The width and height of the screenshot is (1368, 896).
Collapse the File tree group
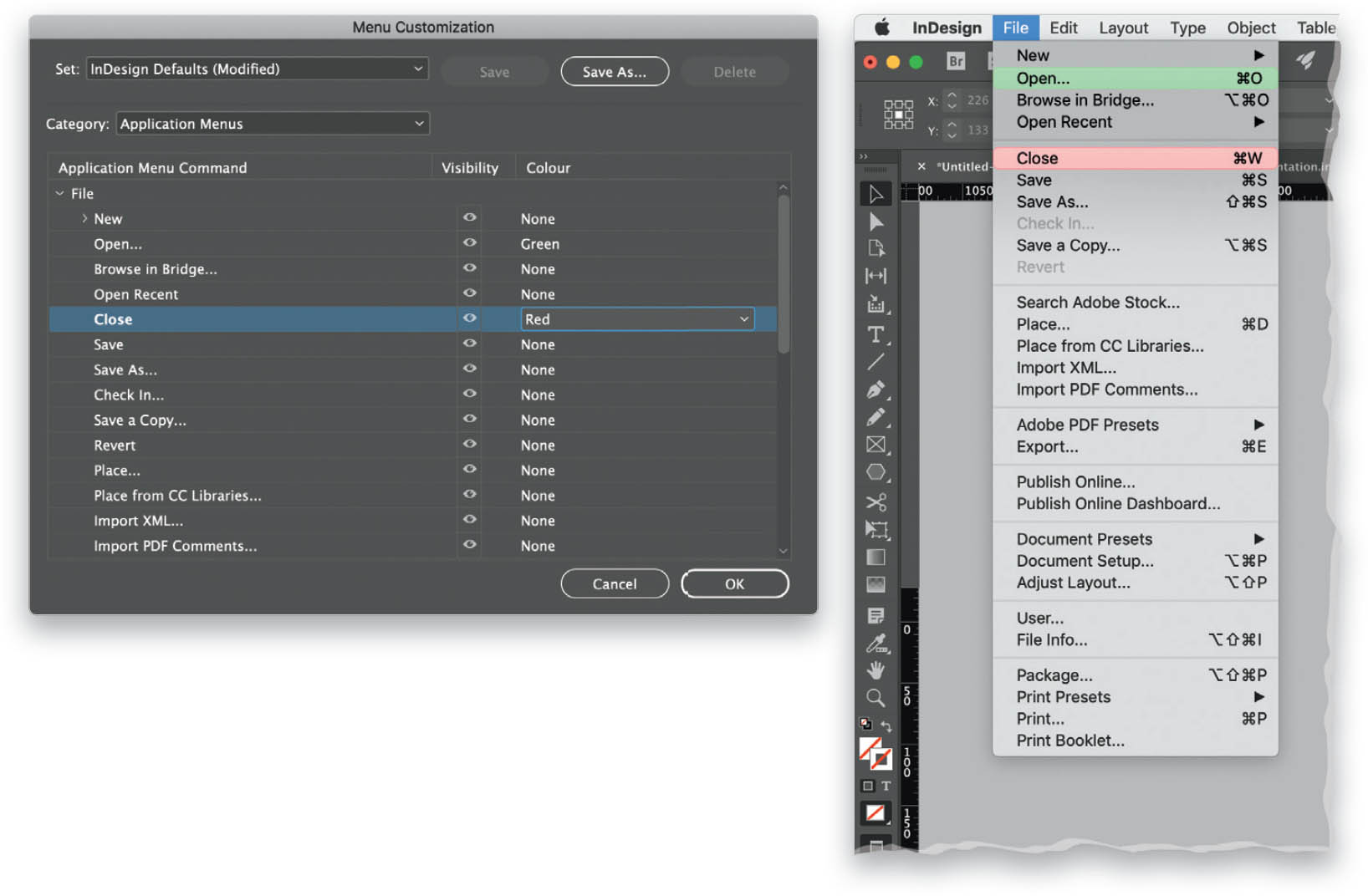click(x=59, y=193)
